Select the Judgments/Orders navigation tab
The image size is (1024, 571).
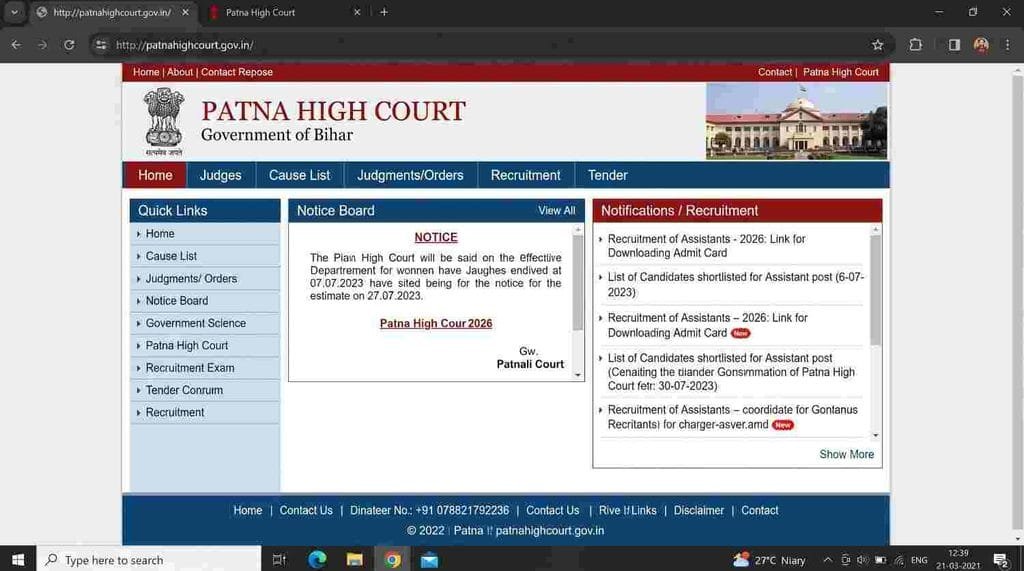coord(410,175)
